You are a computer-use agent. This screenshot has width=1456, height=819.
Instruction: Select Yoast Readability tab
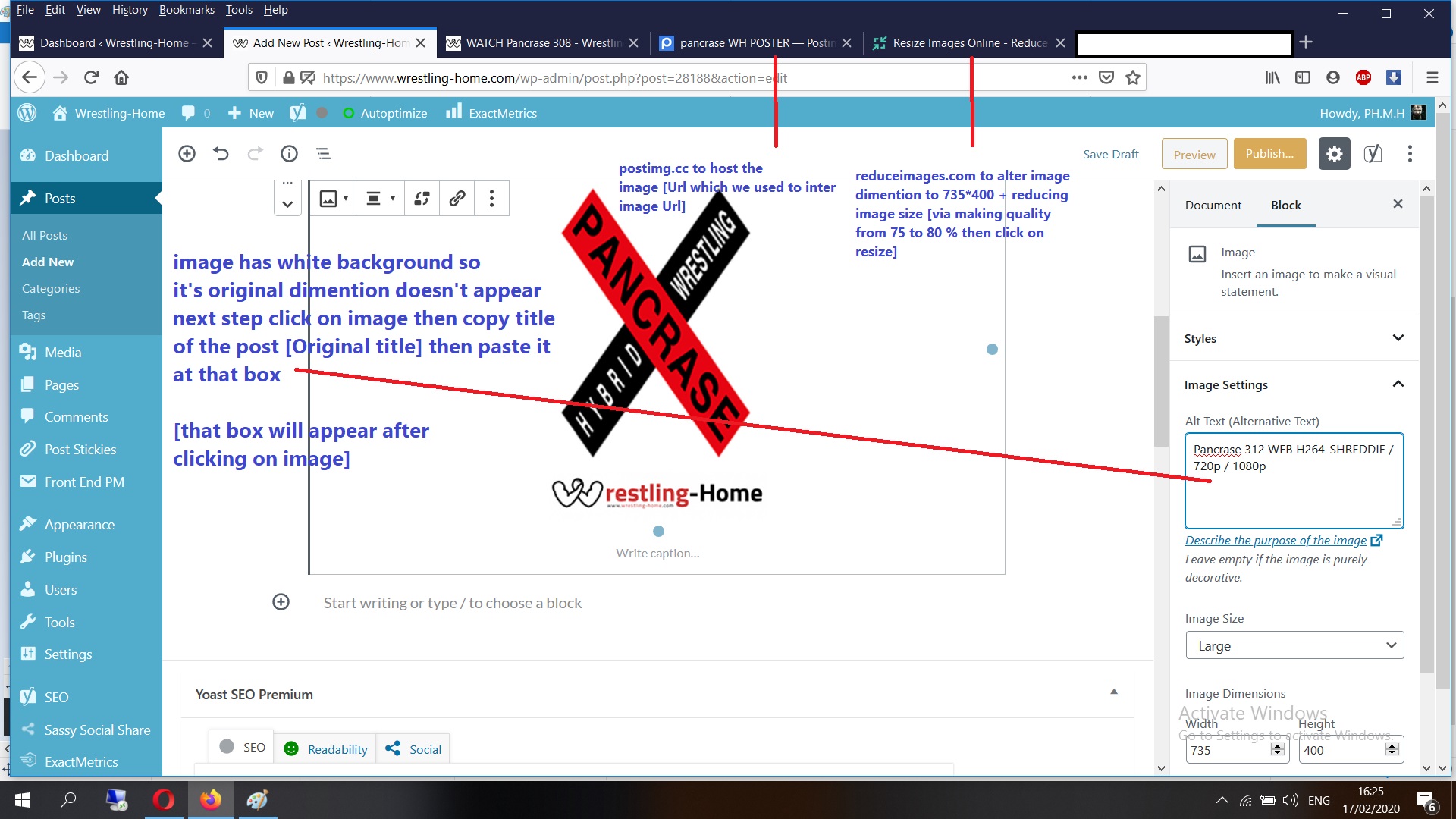click(x=325, y=748)
